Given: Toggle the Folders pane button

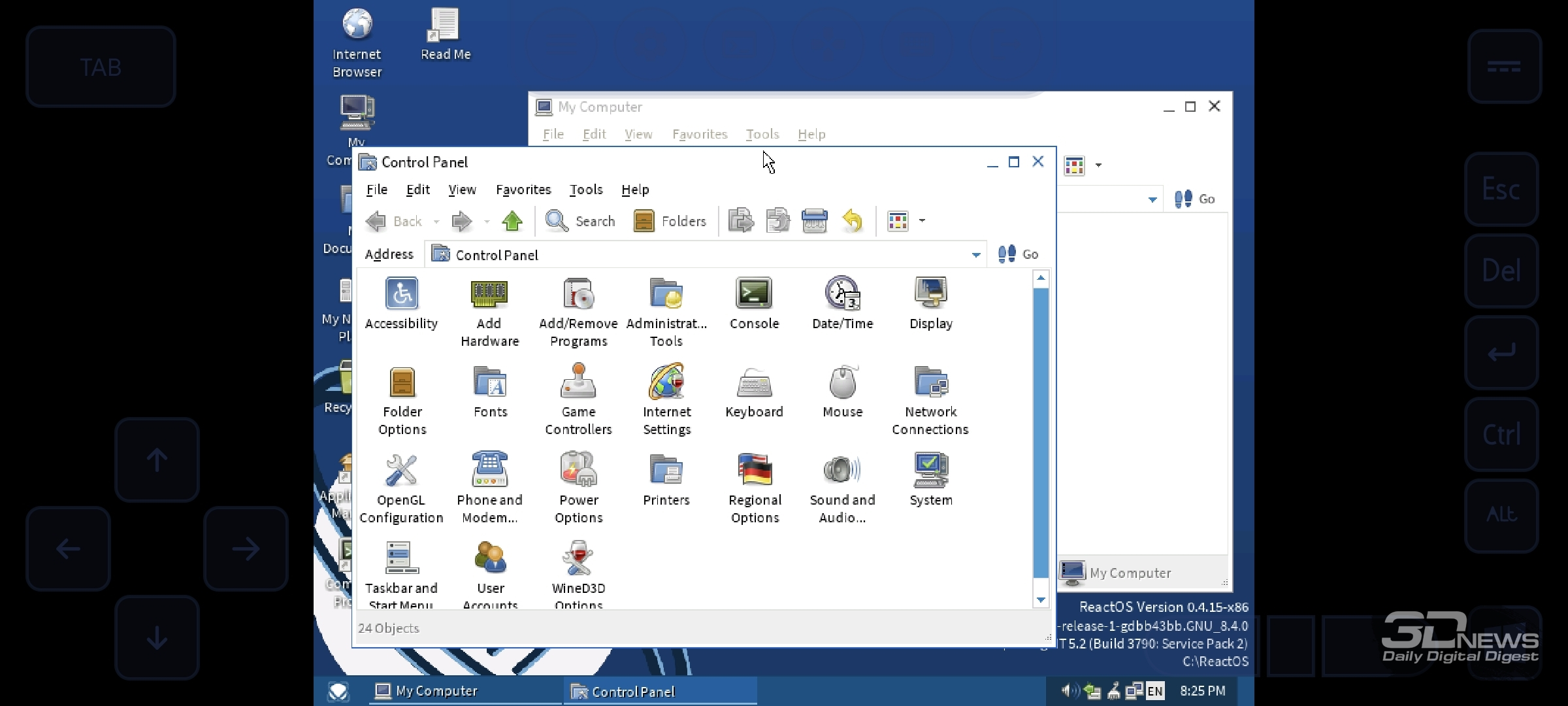Looking at the screenshot, I should [x=670, y=221].
